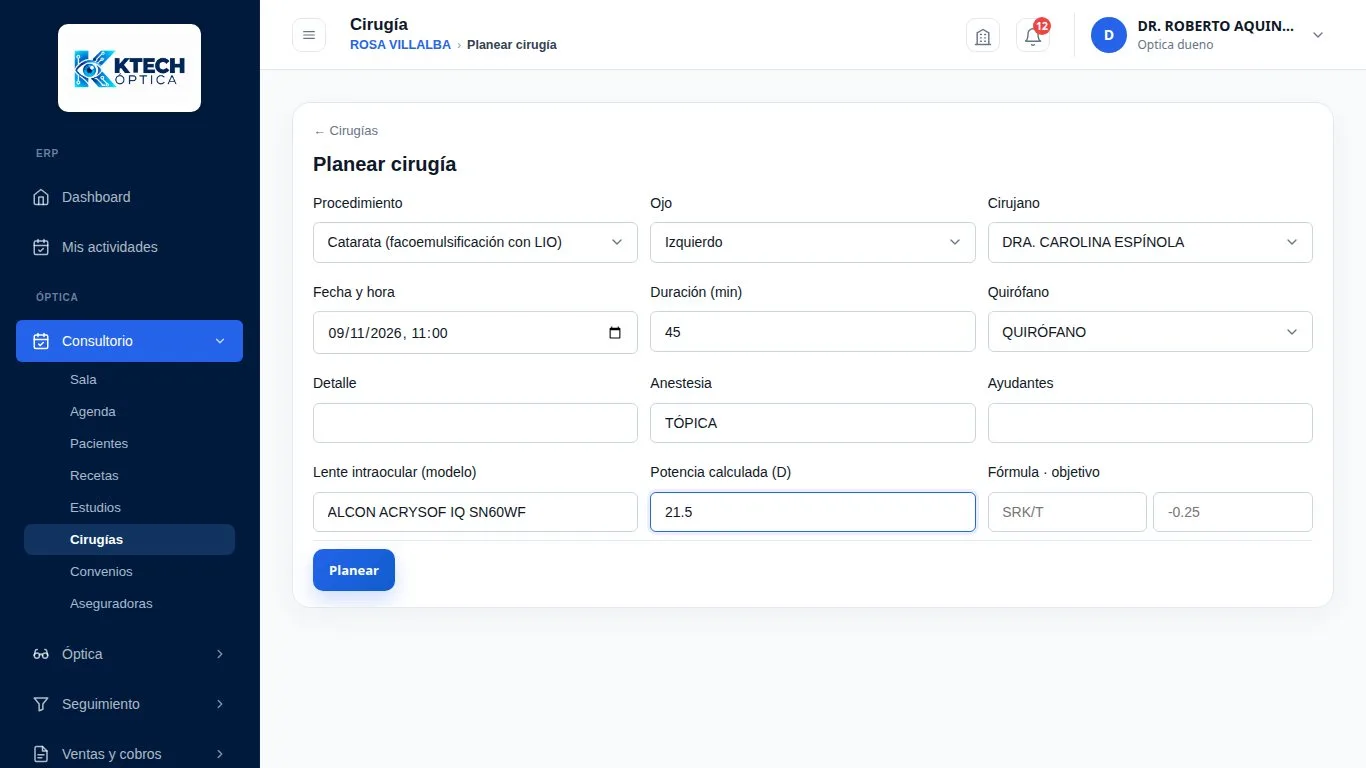Open the Cirujano dropdown
The width and height of the screenshot is (1366, 768).
[1150, 242]
